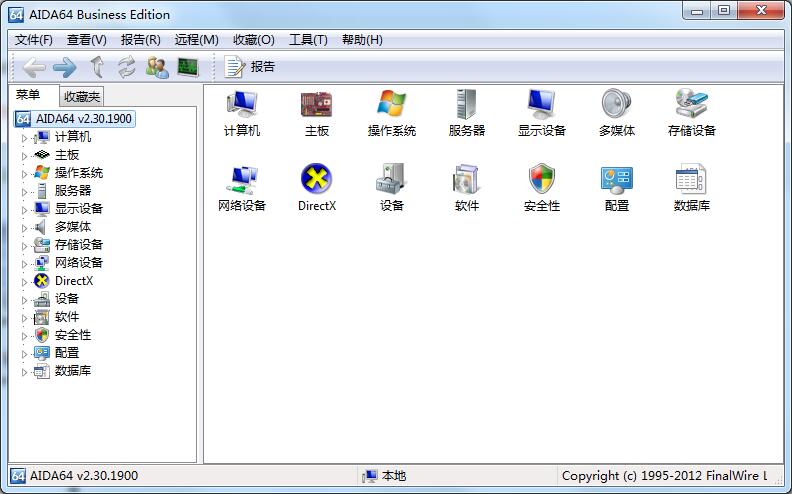Select 计算机 in the left tree
The image size is (792, 494).
(x=73, y=137)
